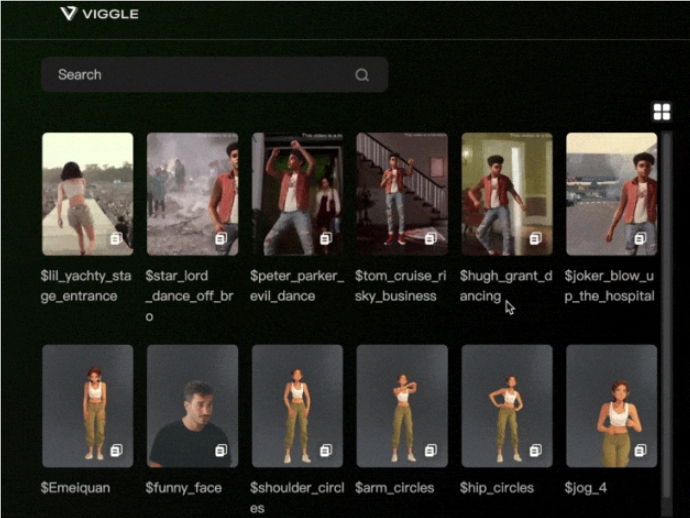The width and height of the screenshot is (690, 518).
Task: Click the $jog_4 label text
Action: point(586,488)
